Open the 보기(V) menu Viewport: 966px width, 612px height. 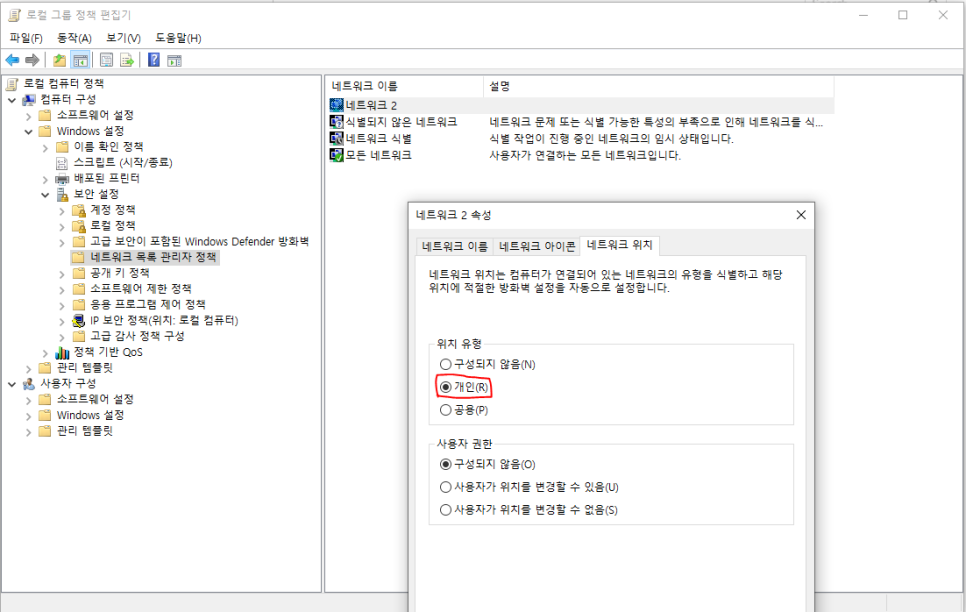(x=123, y=38)
